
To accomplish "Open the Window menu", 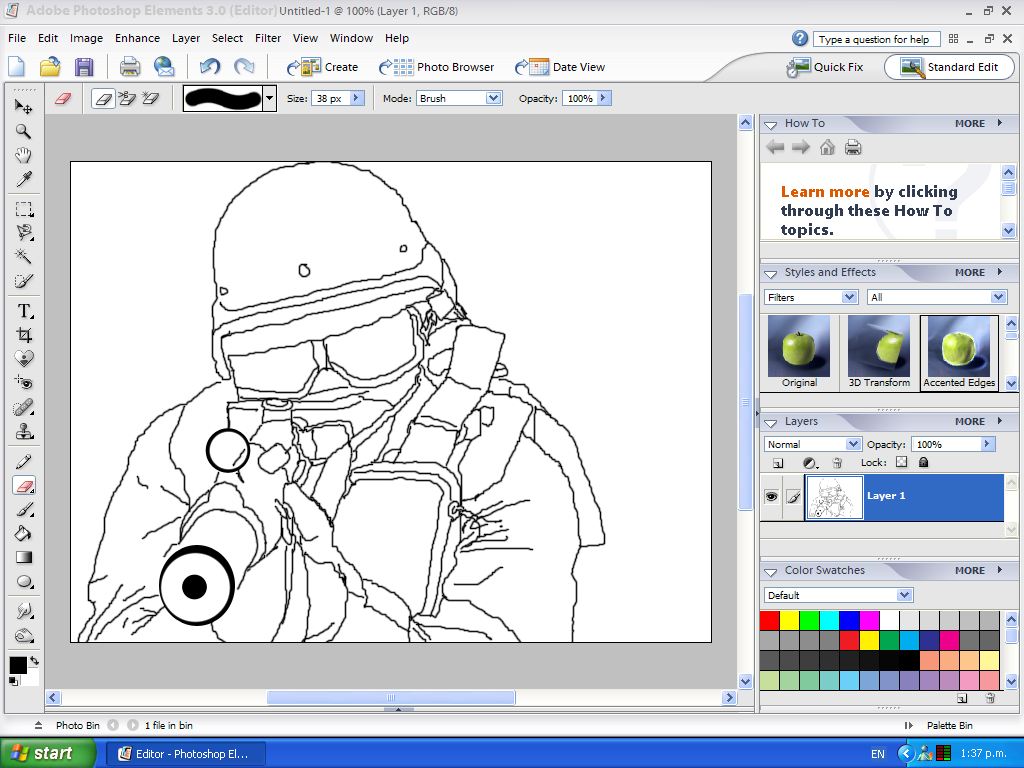I will click(x=351, y=38).
